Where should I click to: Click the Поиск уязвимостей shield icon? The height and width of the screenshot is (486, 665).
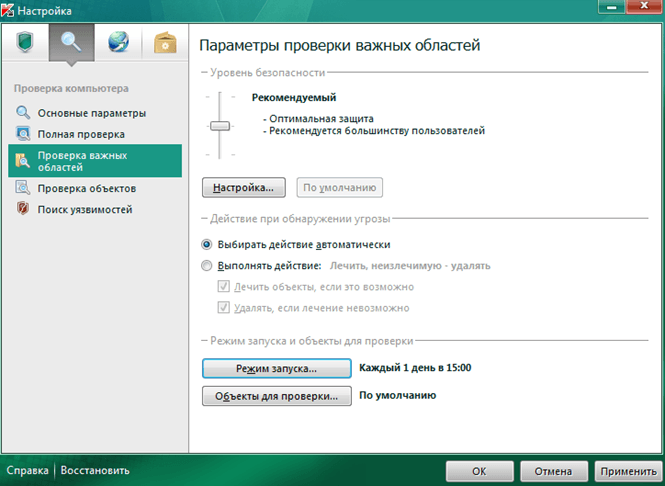click(23, 209)
